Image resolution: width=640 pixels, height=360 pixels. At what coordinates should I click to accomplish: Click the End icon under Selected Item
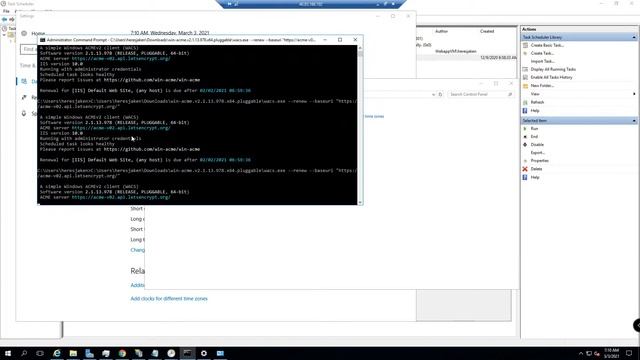coord(525,136)
